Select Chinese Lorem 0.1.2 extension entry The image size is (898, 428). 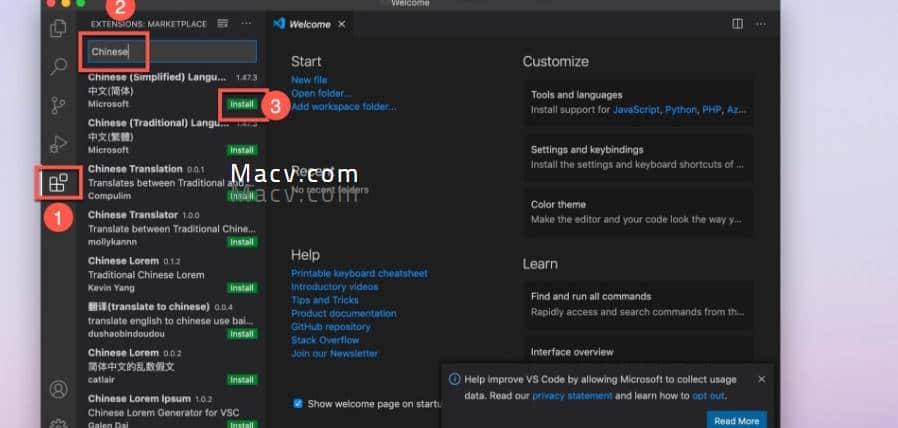click(x=171, y=274)
